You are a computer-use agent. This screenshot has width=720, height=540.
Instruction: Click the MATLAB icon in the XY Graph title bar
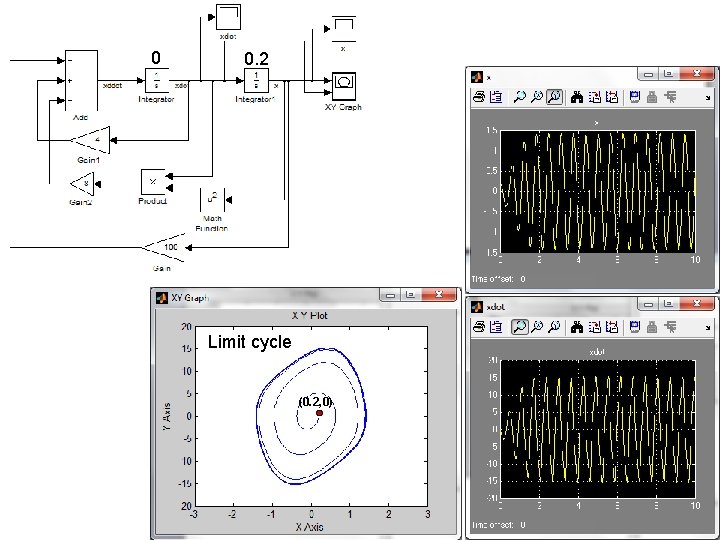(x=162, y=298)
